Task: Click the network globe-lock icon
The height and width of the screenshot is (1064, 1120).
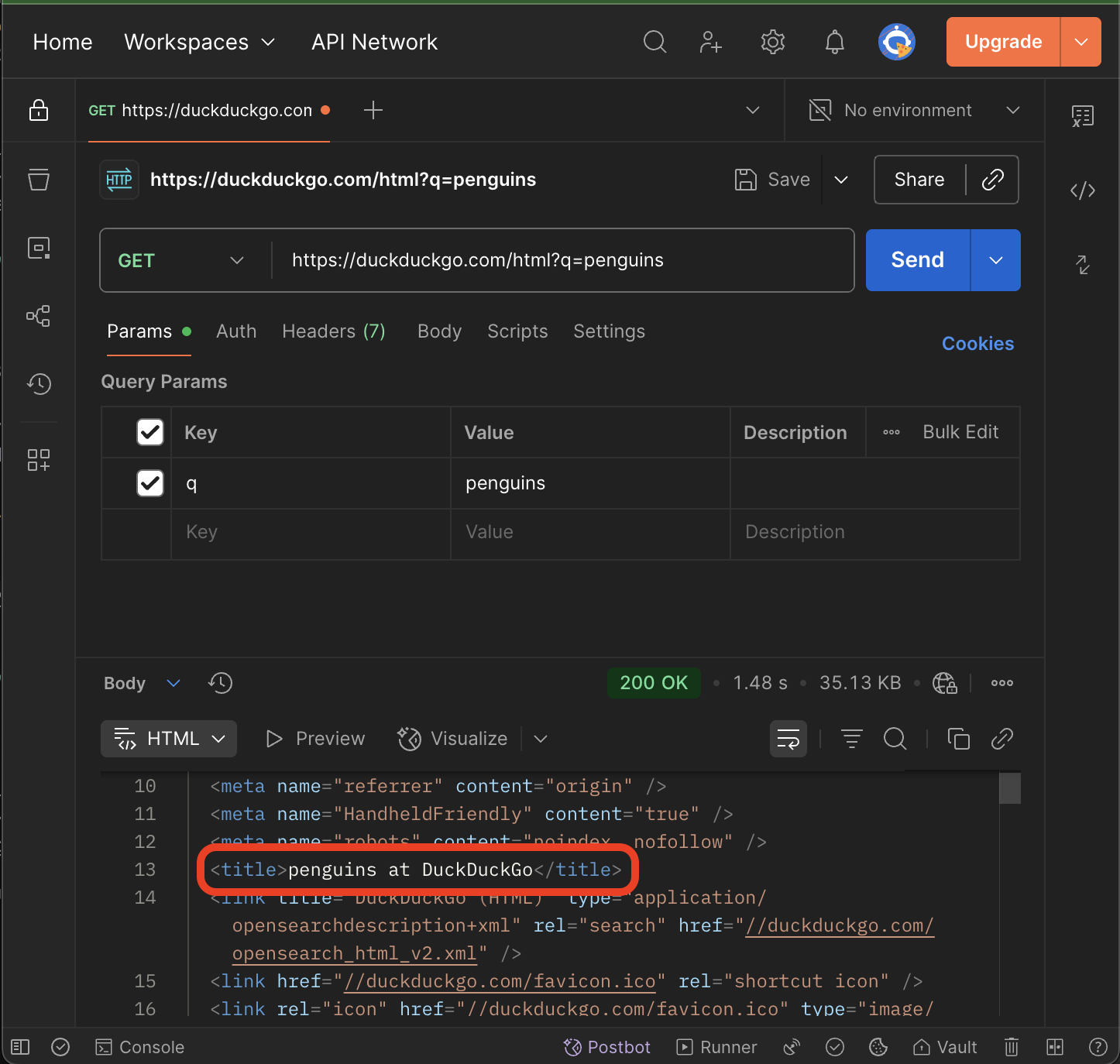Action: 945,683
